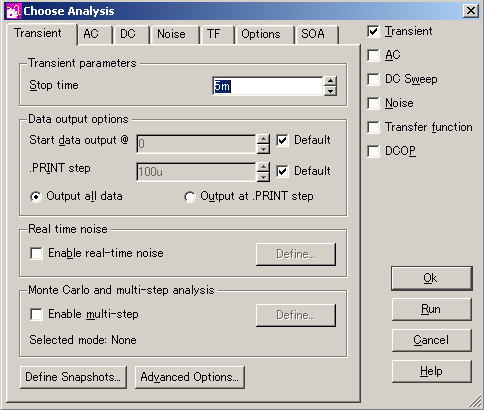484x410 pixels.
Task: Increase Stop time with up spinner arrow
Action: tap(330, 81)
